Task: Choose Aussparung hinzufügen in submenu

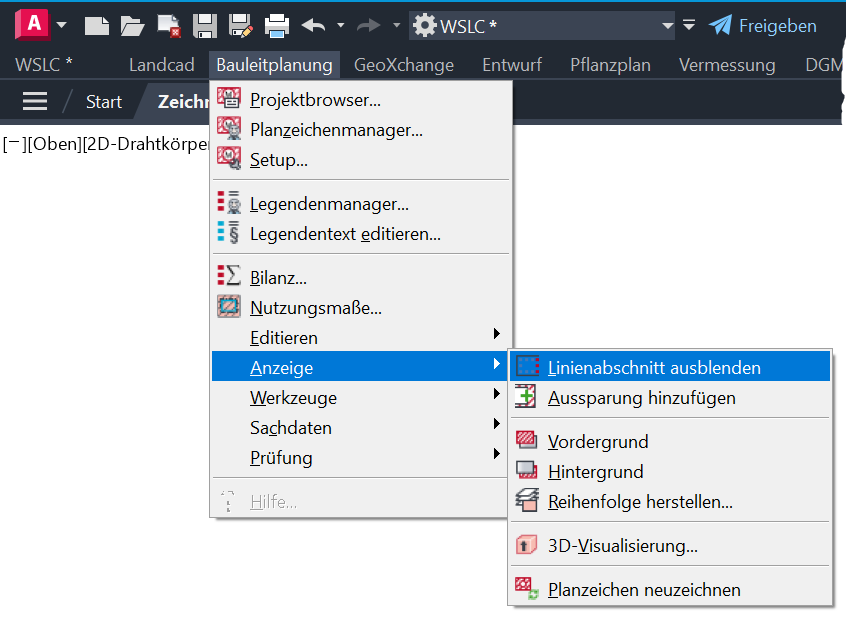Action: [641, 398]
